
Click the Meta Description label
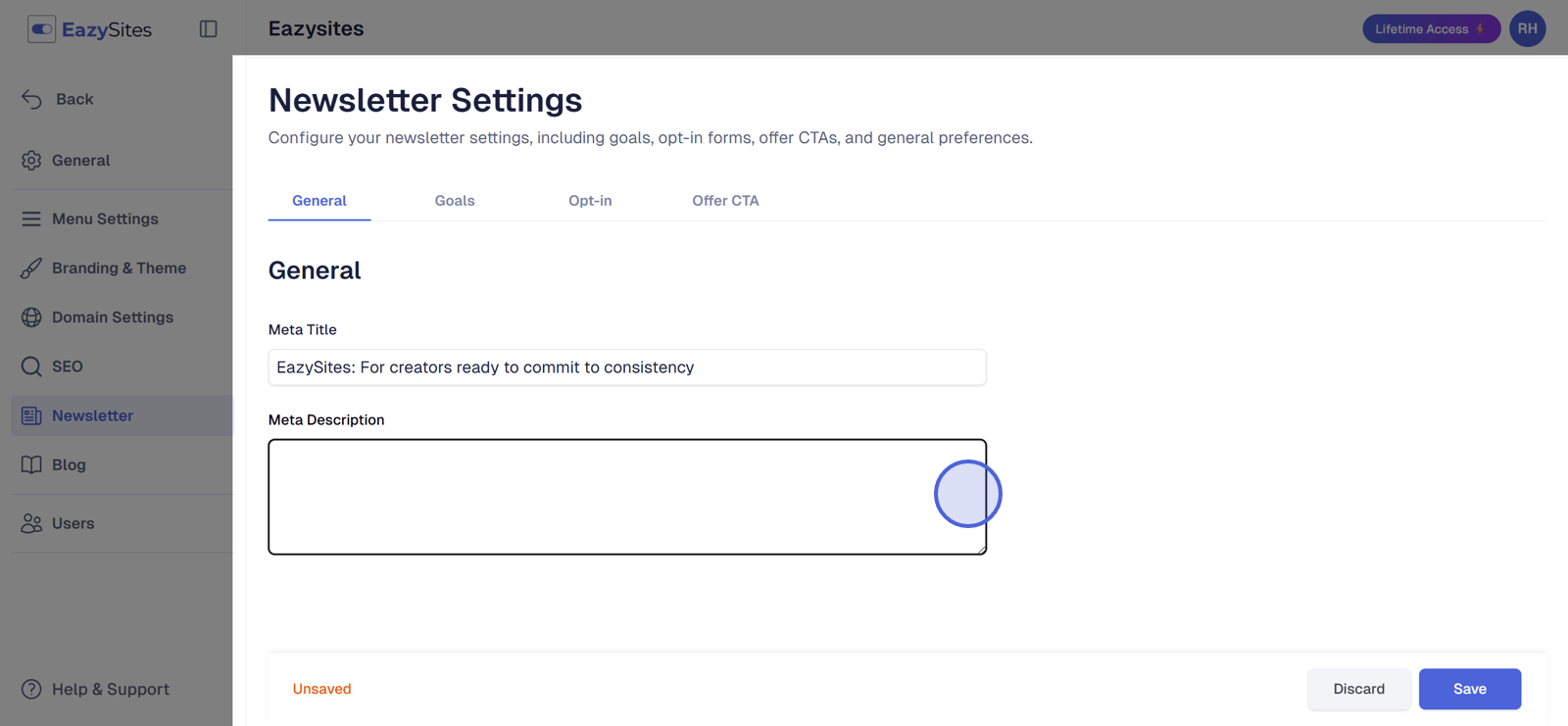[326, 419]
